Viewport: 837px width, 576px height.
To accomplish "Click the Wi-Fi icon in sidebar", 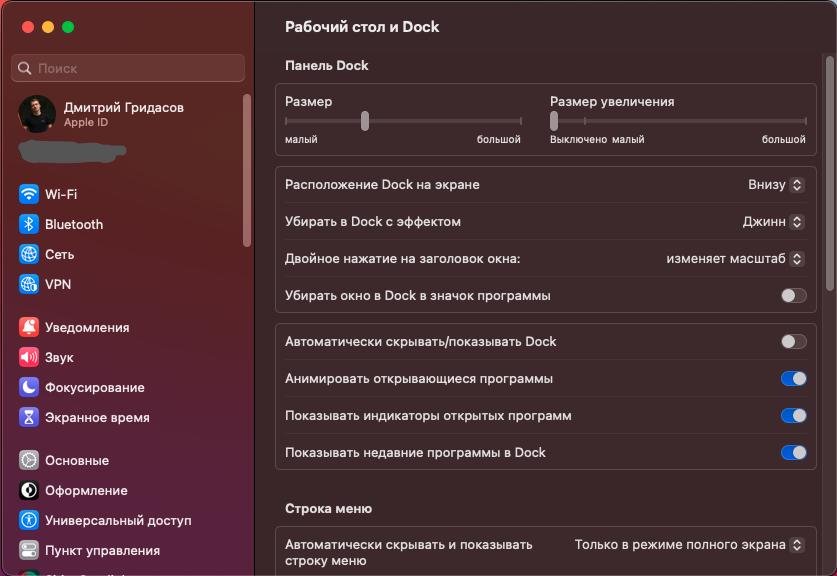I will 29,194.
